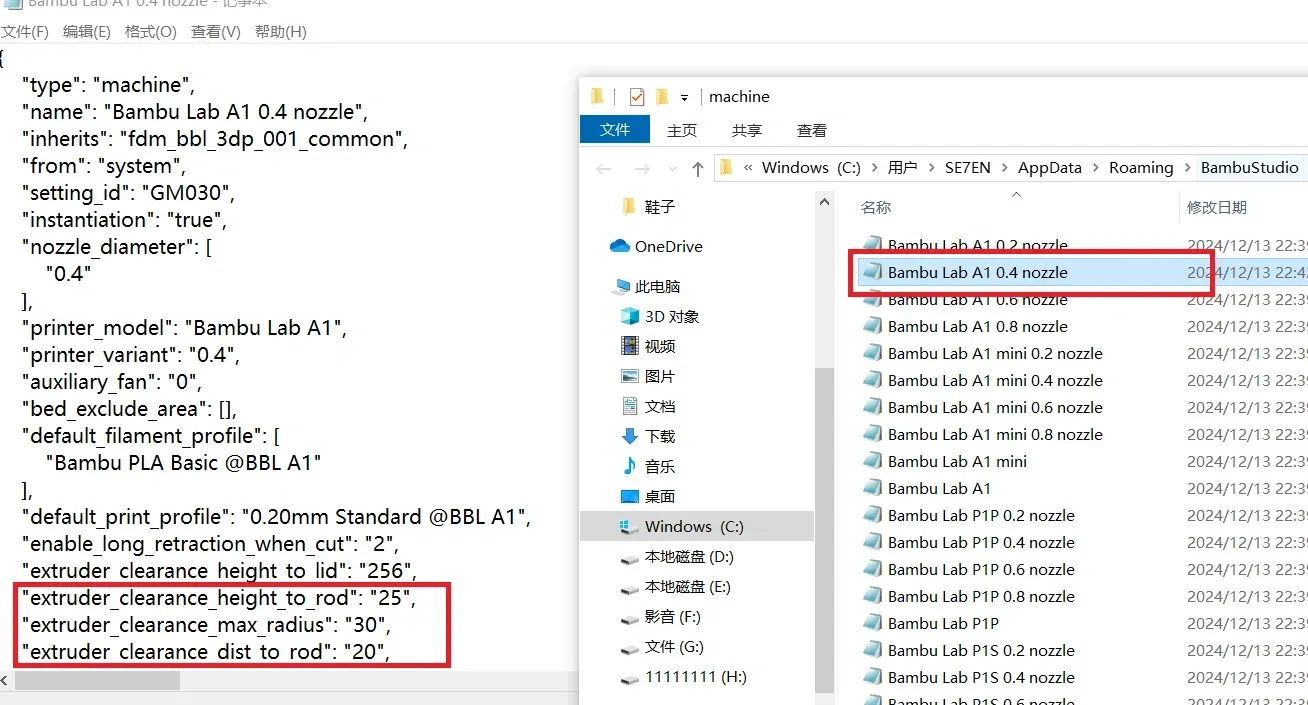Select file Bambu Lab P1P 0.2 nozzle

pos(968,515)
